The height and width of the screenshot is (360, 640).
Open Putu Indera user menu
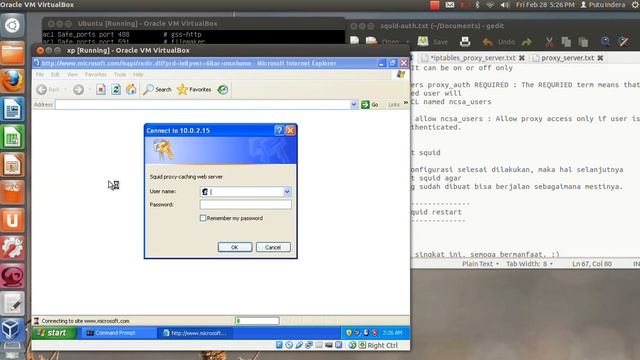click(x=603, y=5)
